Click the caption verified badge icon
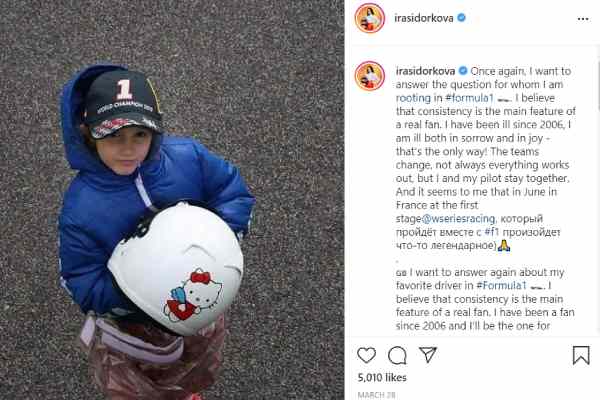600x400 pixels. tap(463, 71)
